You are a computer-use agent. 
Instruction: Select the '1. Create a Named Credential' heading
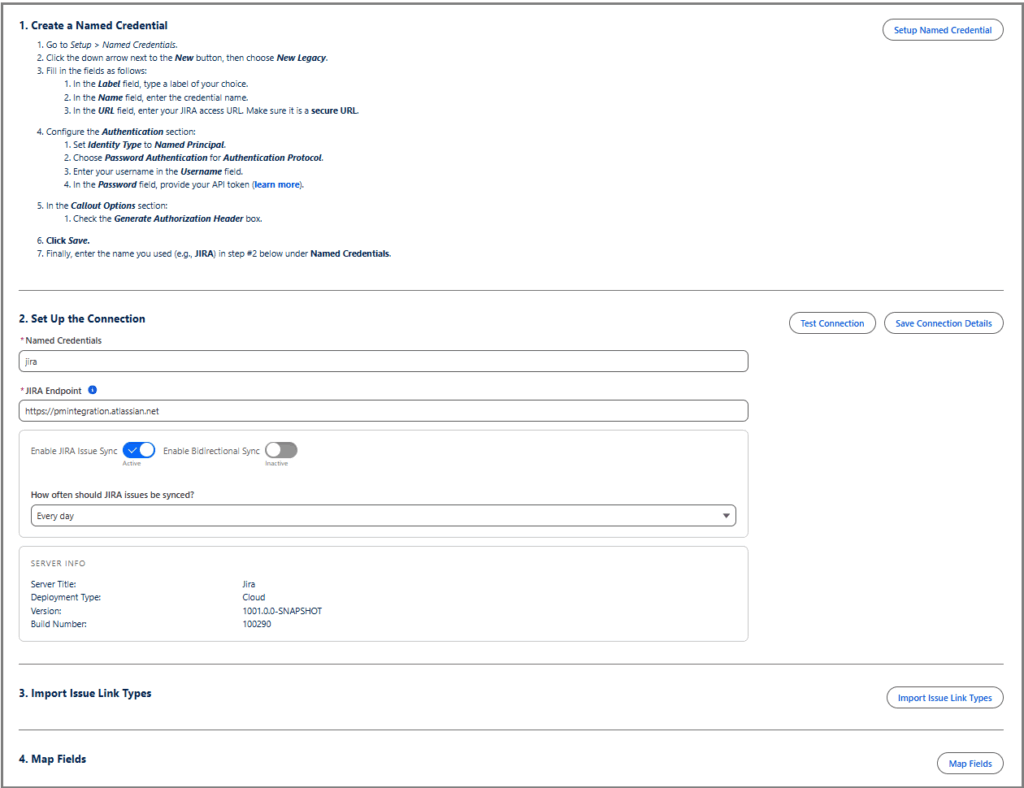[x=93, y=25]
